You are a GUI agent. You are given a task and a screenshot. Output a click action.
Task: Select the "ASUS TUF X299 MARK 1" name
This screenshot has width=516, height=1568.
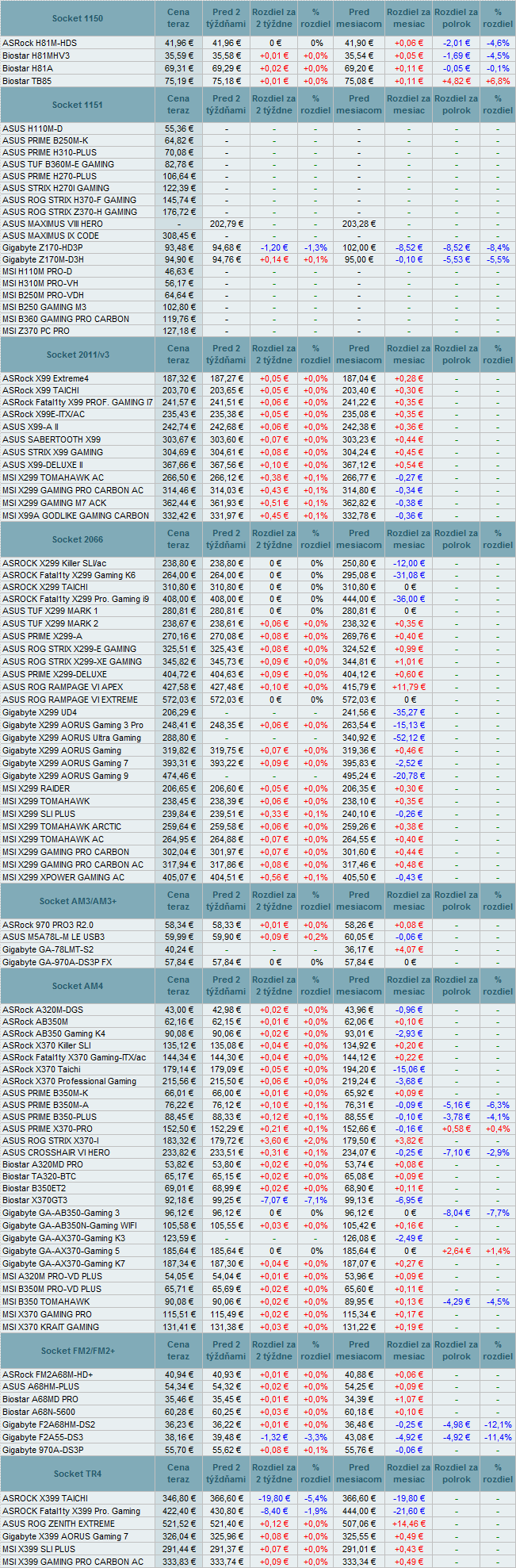pos(50,611)
